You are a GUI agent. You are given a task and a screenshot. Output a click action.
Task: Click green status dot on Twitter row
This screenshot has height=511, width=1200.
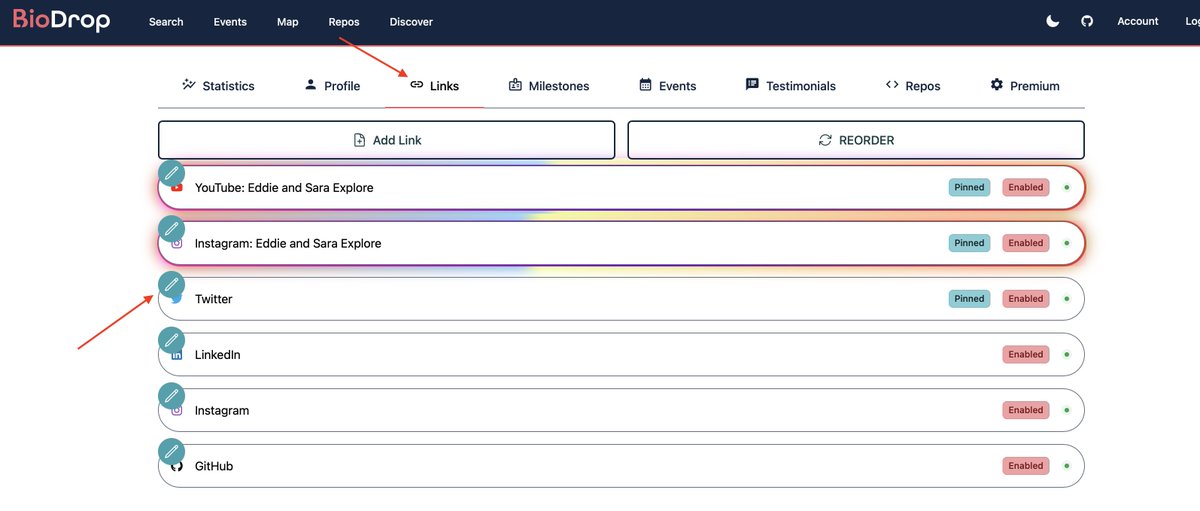[x=1066, y=299]
